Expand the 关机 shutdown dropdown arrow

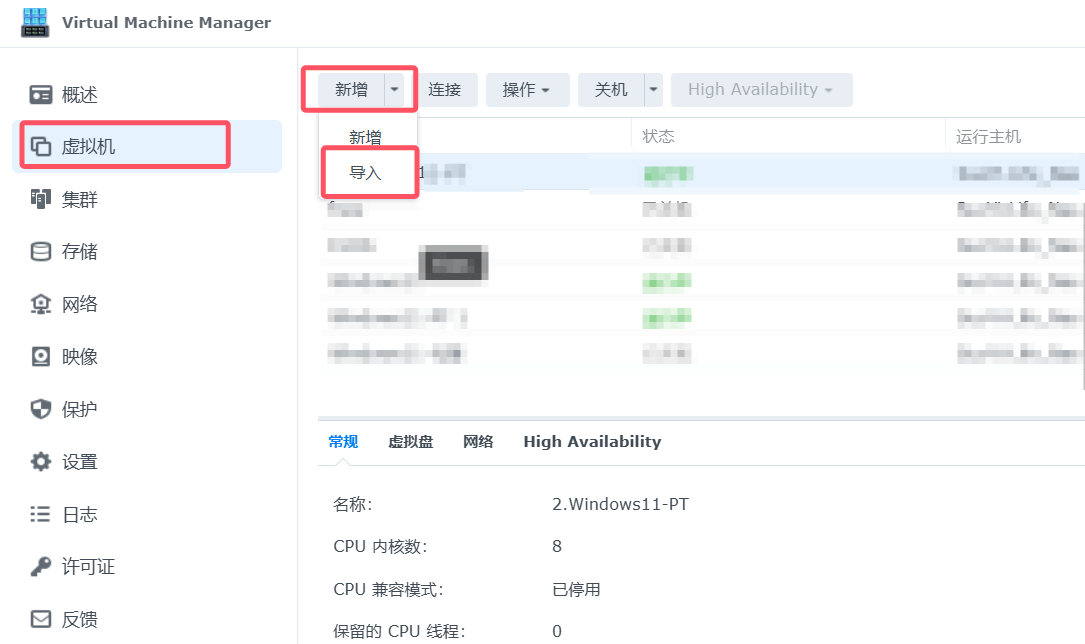650,89
